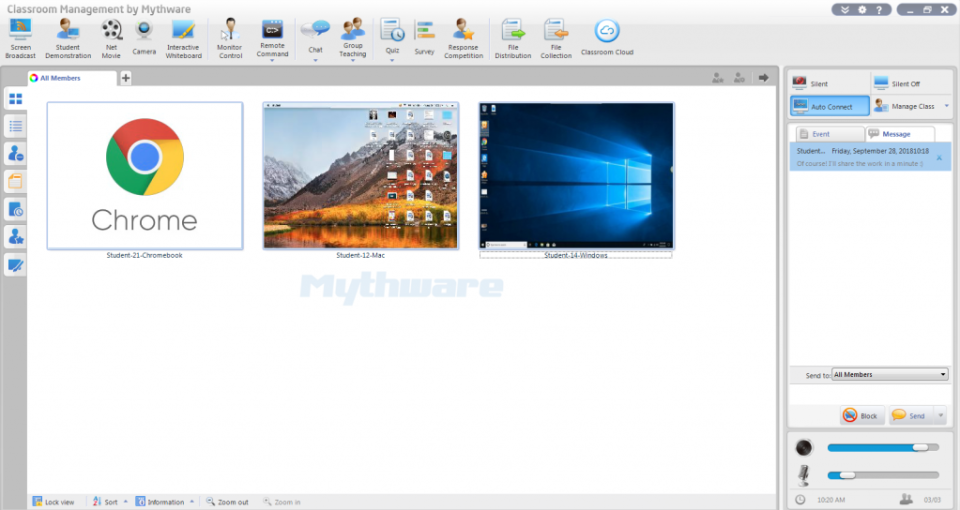
Task: Click the sidebar person-with-minus icon
Action: tap(15, 154)
